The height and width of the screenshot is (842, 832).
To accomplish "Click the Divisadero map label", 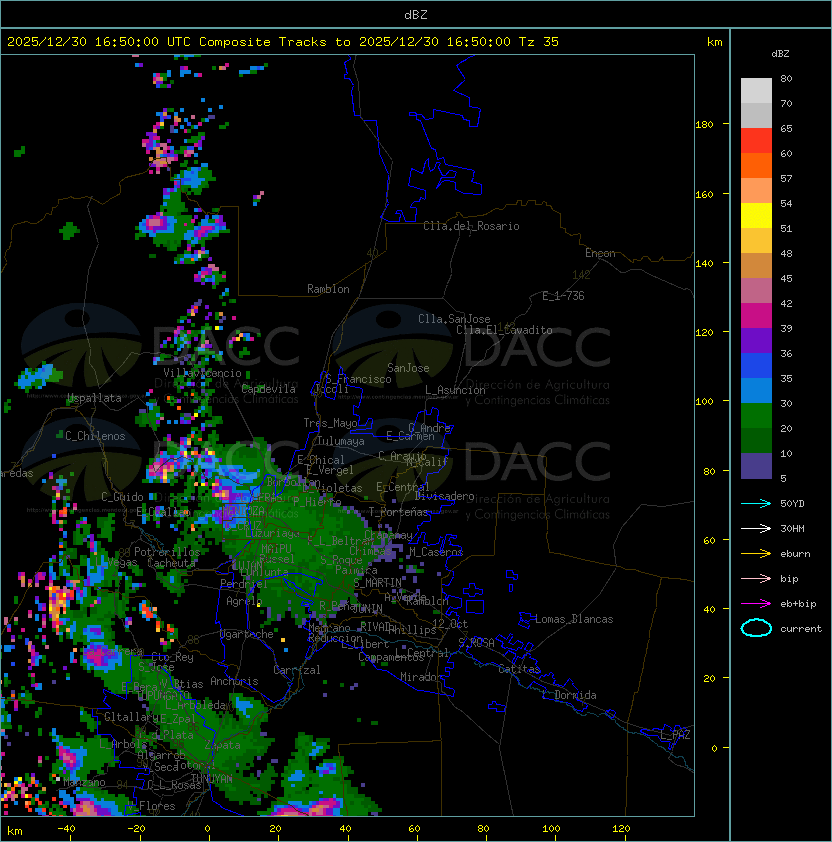I will [444, 496].
